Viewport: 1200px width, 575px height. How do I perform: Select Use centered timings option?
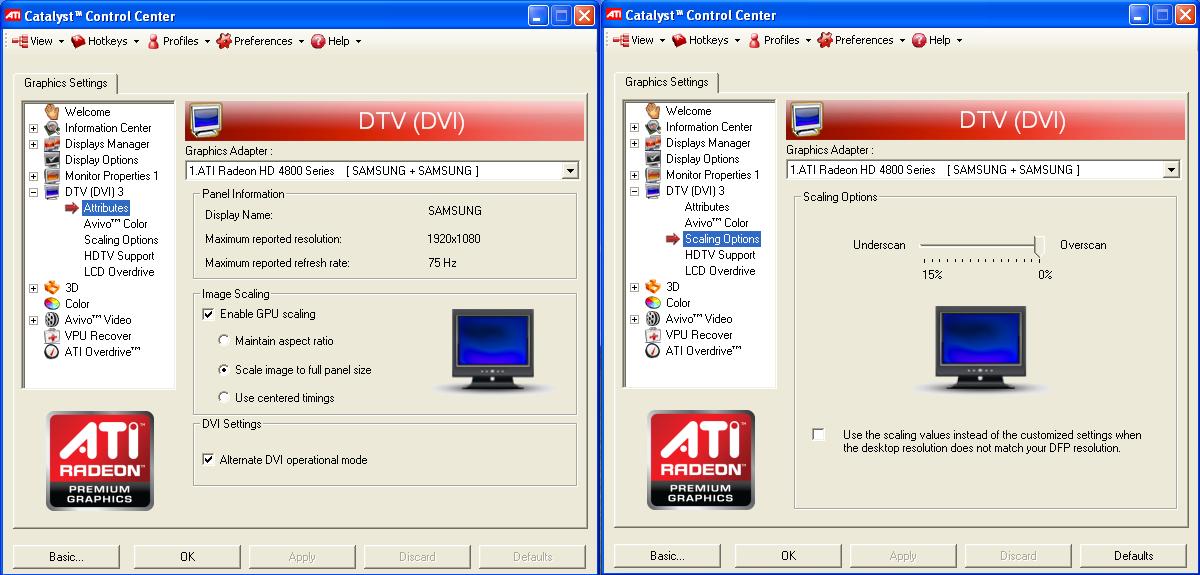tap(224, 397)
